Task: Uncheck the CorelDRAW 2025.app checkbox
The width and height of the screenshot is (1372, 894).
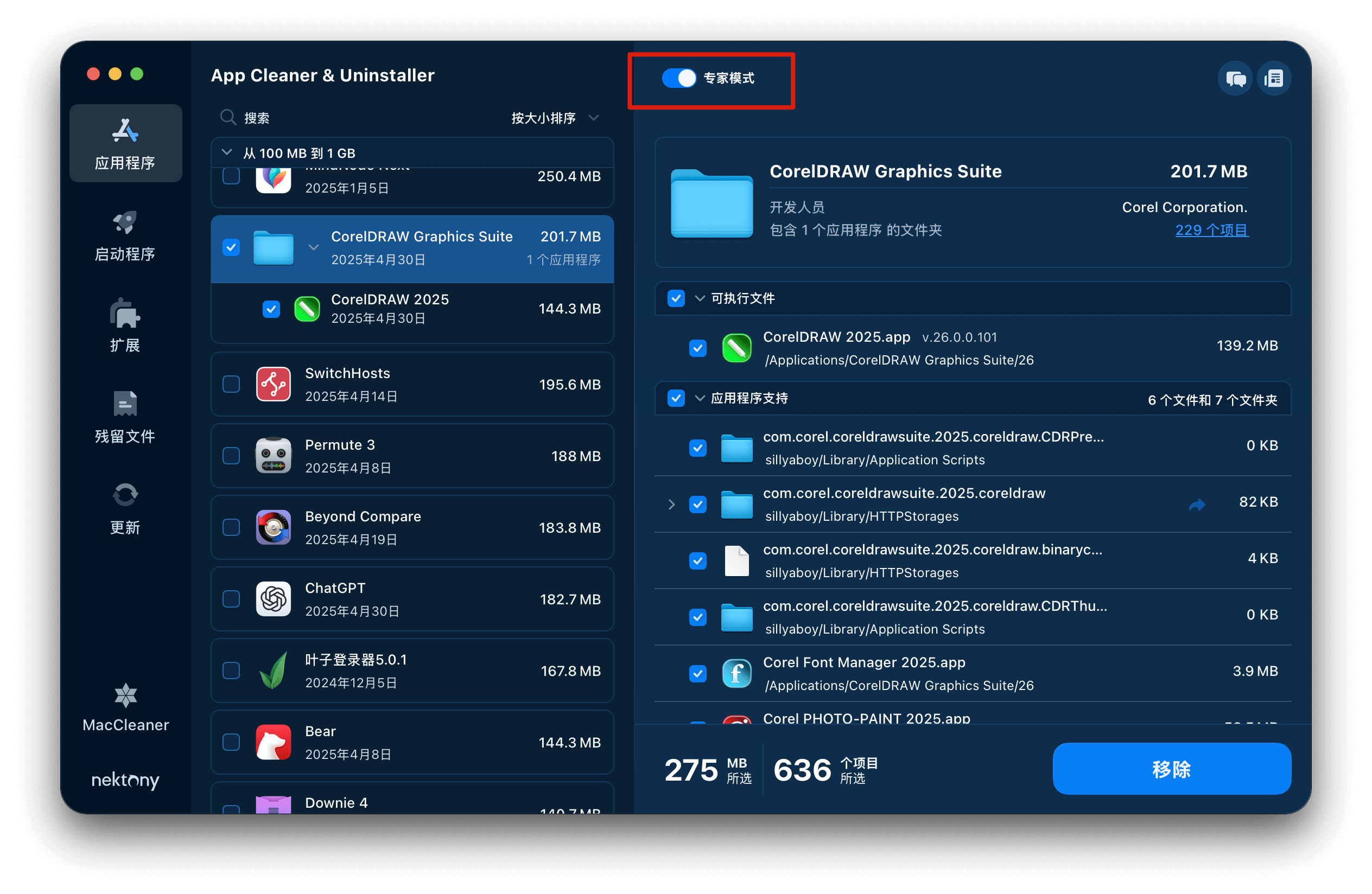Action: 697,348
